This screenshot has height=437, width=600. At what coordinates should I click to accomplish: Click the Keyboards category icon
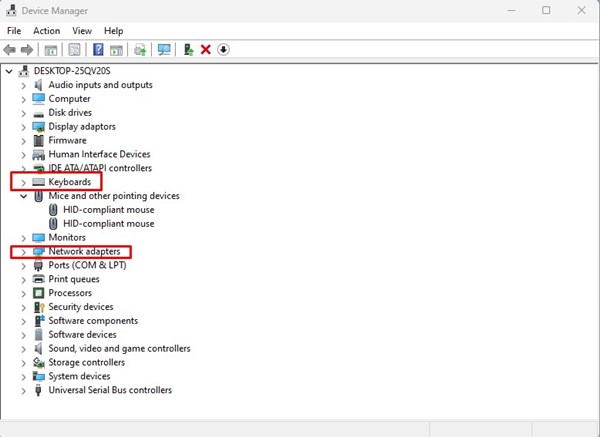click(x=38, y=182)
